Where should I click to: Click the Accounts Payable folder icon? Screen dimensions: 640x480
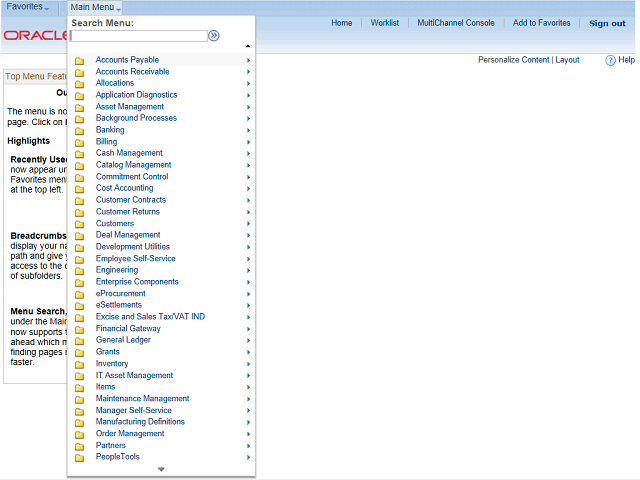[80, 61]
